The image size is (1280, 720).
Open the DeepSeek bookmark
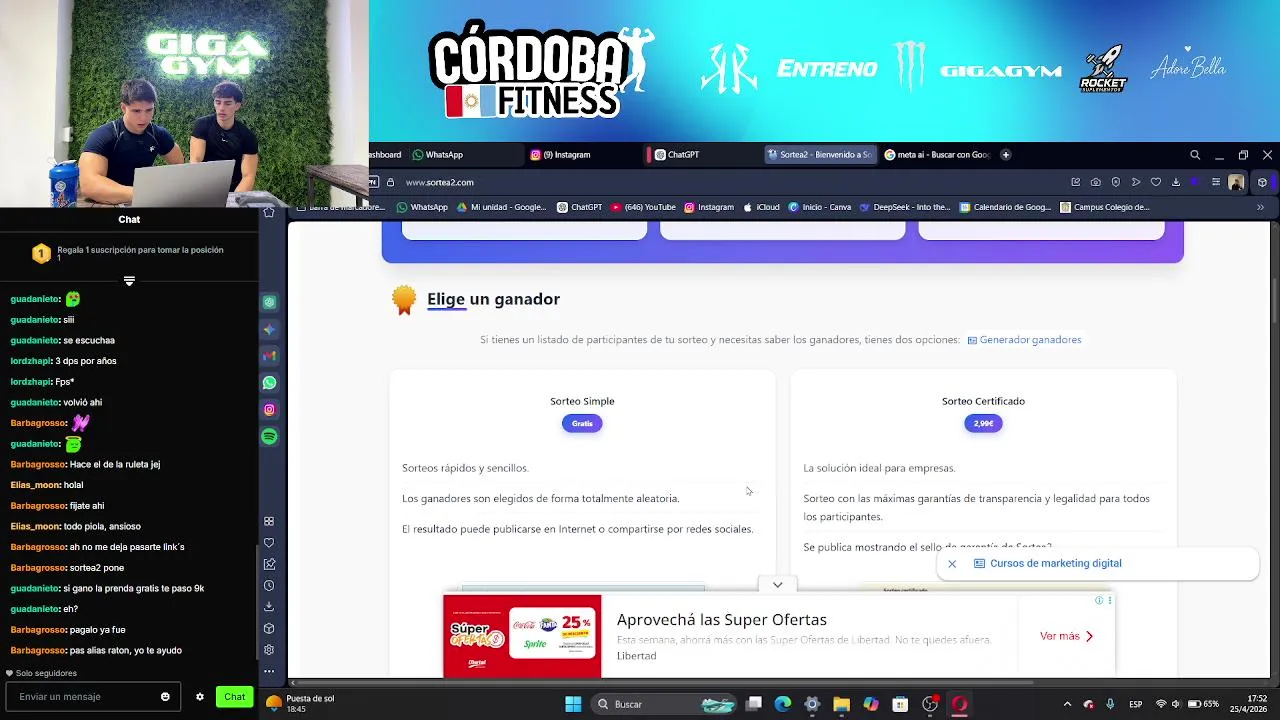(x=905, y=207)
